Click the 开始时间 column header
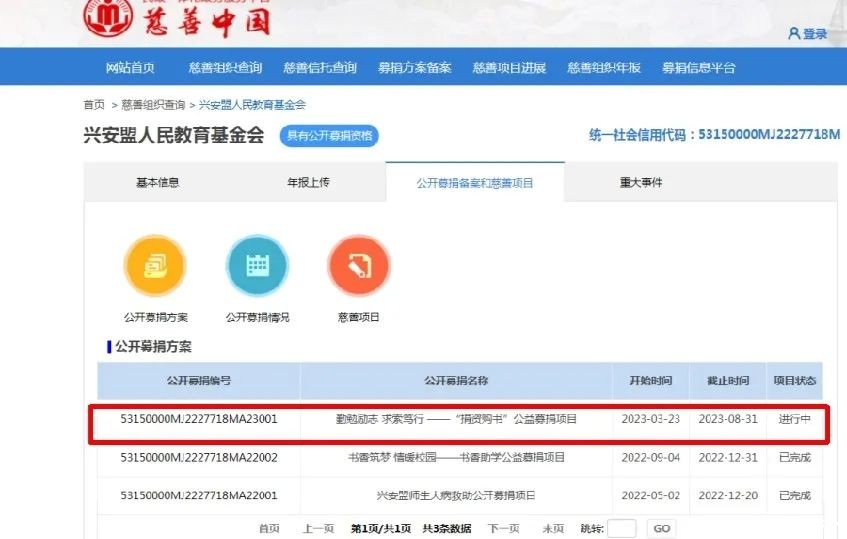847x539 pixels. pyautogui.click(x=651, y=381)
